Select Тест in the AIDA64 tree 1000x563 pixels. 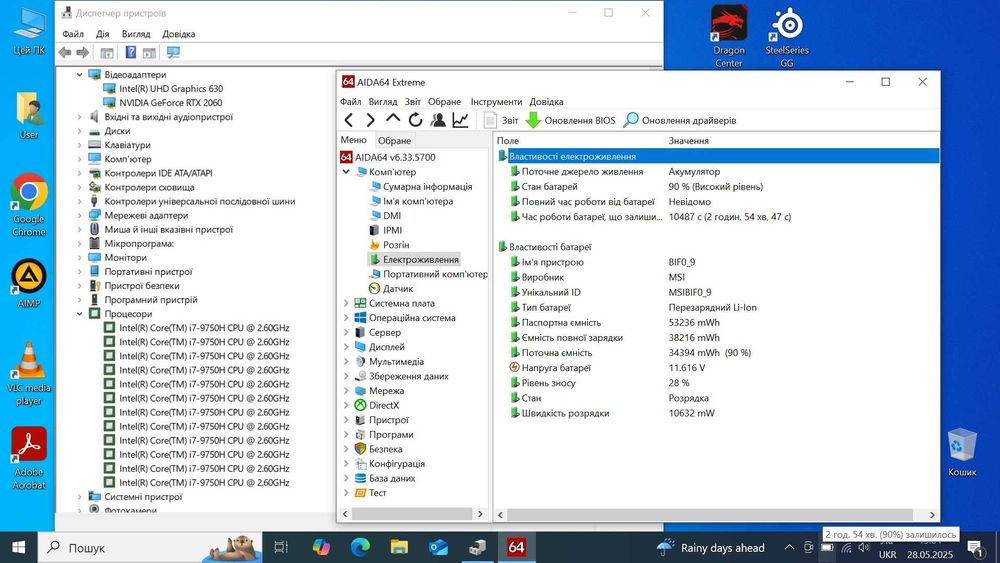click(378, 492)
